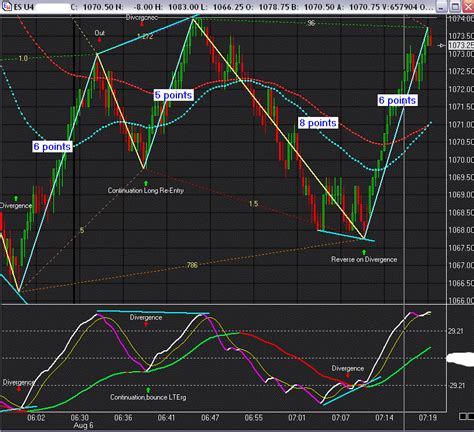Viewport: 474px width, 432px height.
Task: Click the small arrow marker beside the 1073.25 price tag
Action: [441, 45]
